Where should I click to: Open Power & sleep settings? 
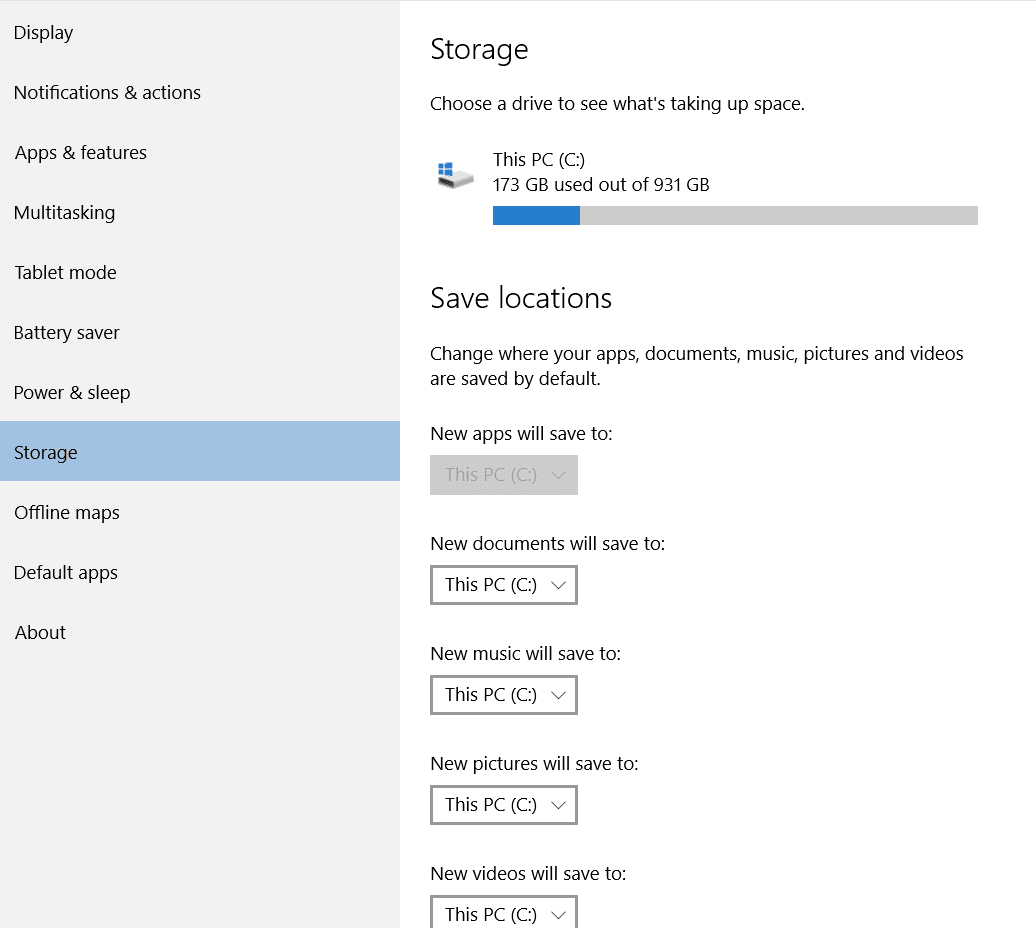point(200,393)
